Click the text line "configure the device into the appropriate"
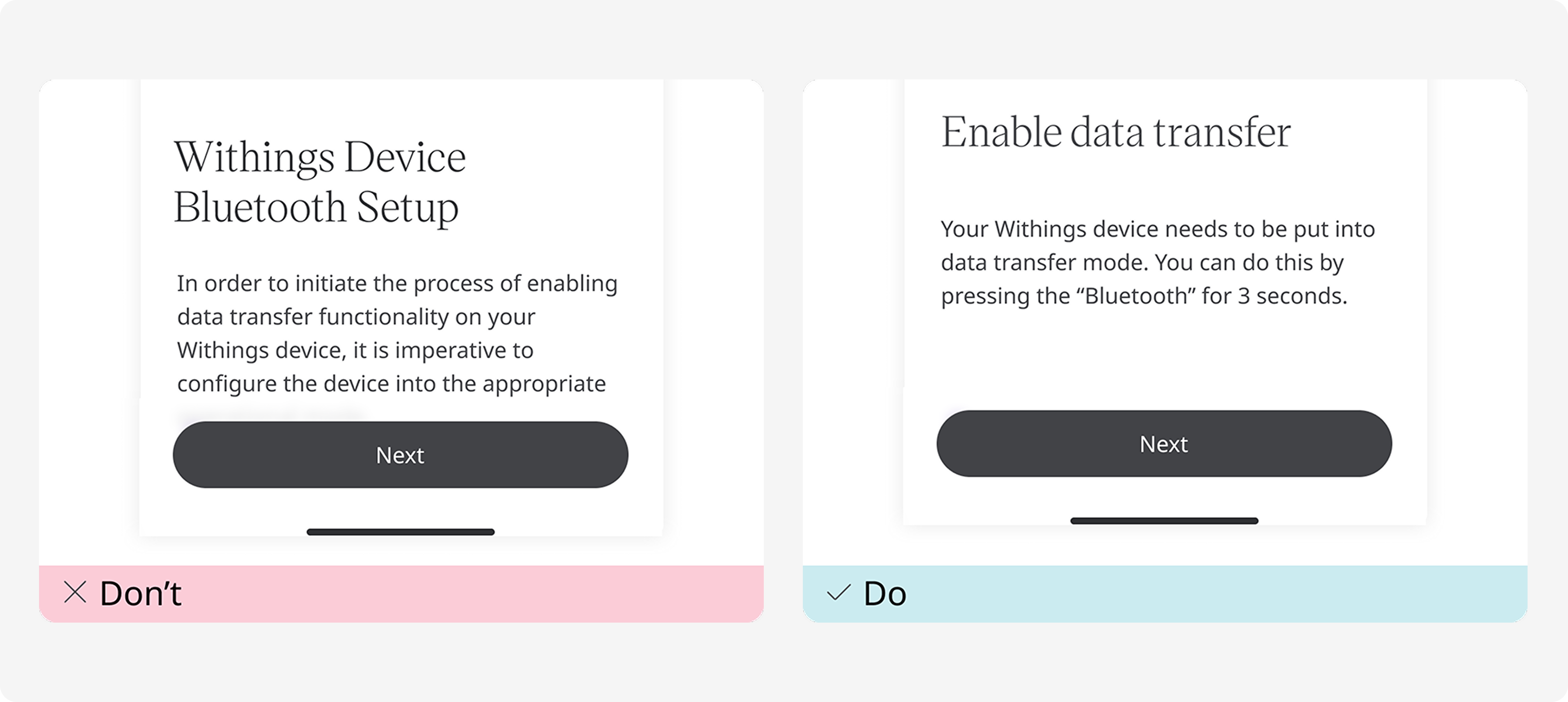Image resolution: width=1568 pixels, height=702 pixels. click(x=391, y=384)
